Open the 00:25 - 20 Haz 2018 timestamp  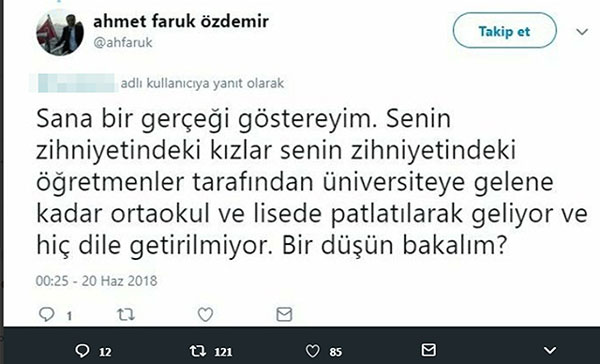click(x=96, y=281)
